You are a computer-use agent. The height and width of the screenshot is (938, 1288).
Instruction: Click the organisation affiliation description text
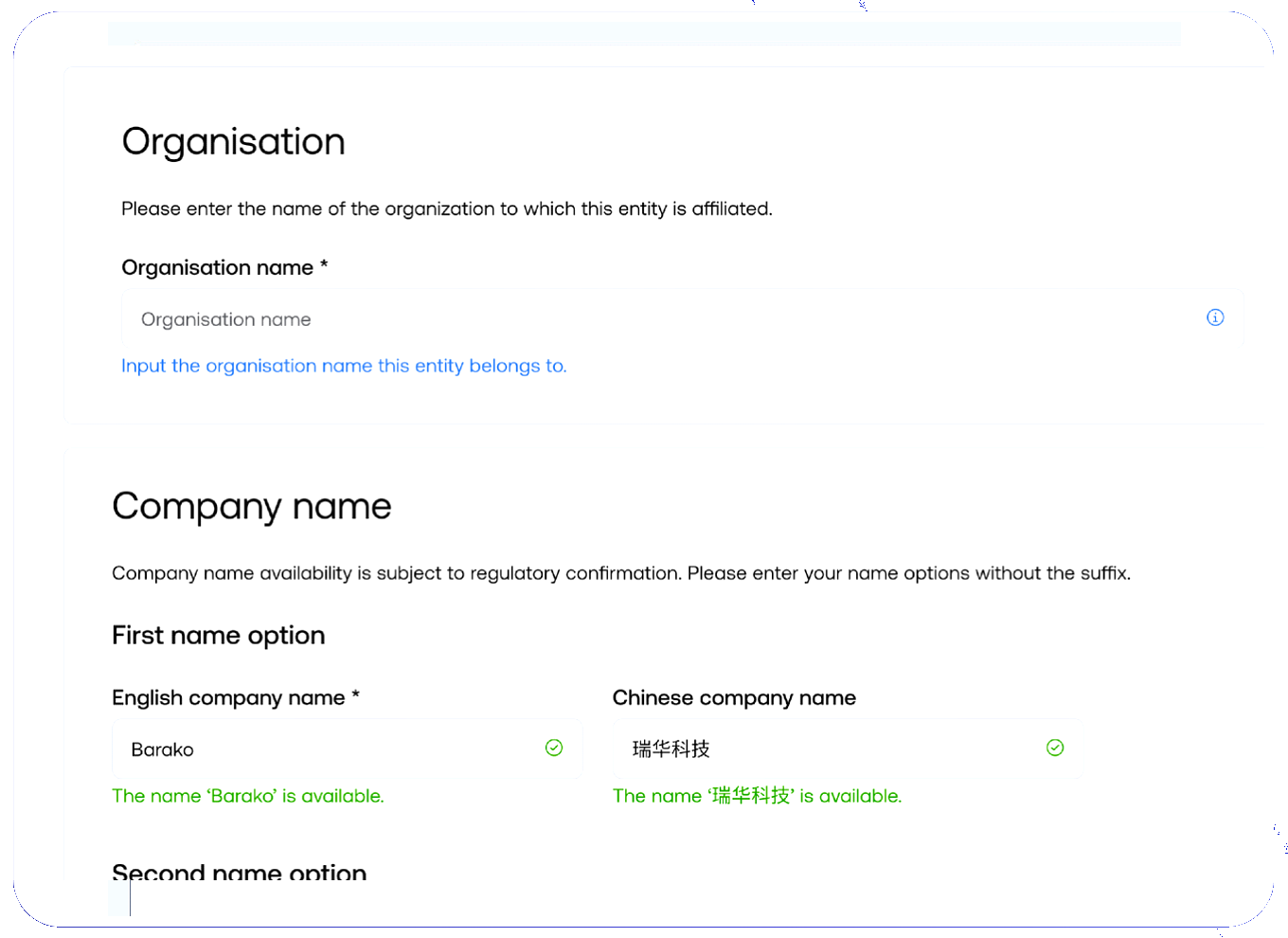[x=447, y=209]
